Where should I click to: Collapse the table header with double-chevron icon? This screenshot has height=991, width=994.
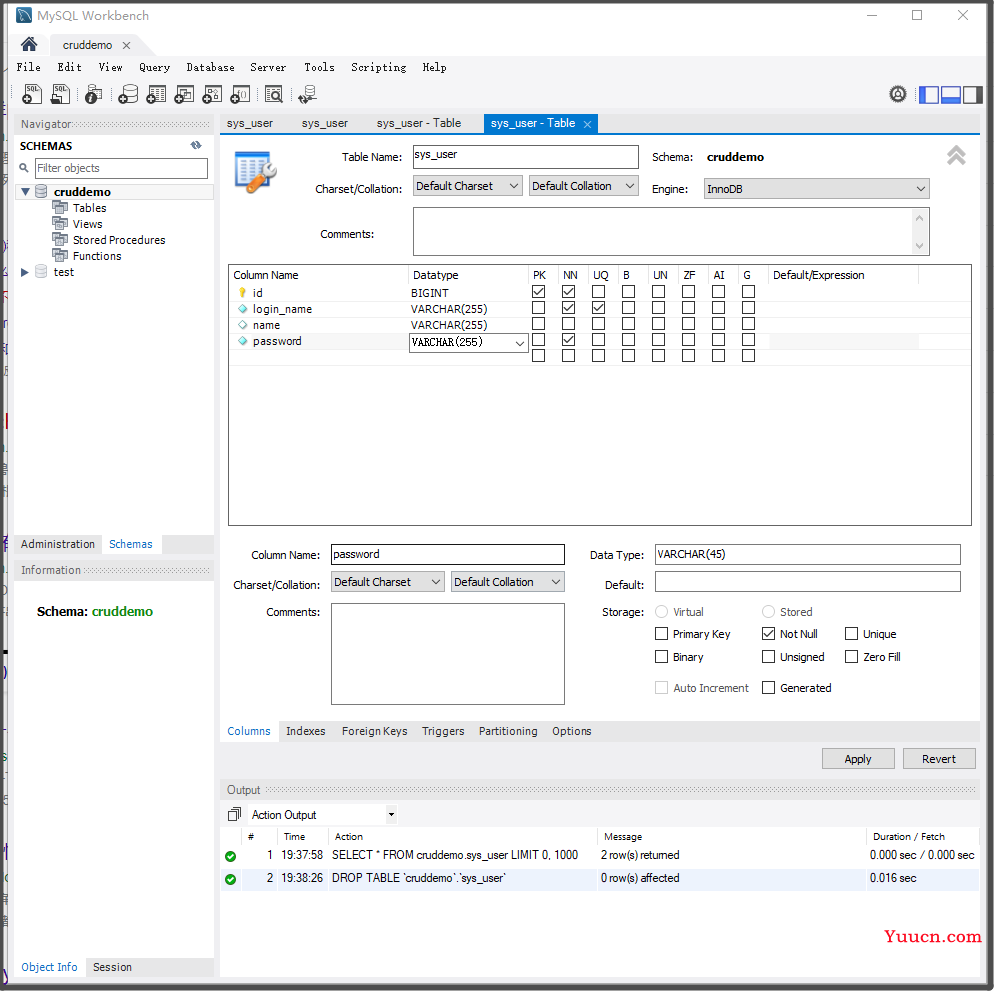click(x=956, y=155)
